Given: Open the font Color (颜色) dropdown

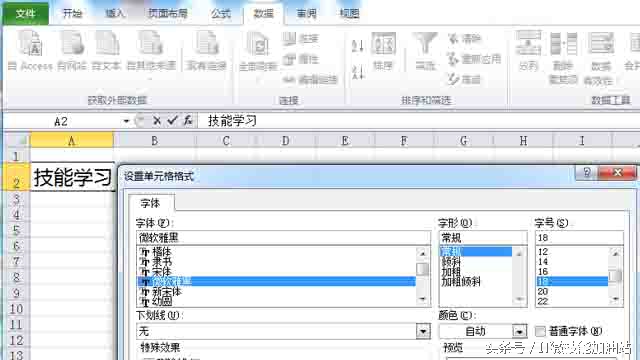Looking at the screenshot, I should [x=520, y=331].
